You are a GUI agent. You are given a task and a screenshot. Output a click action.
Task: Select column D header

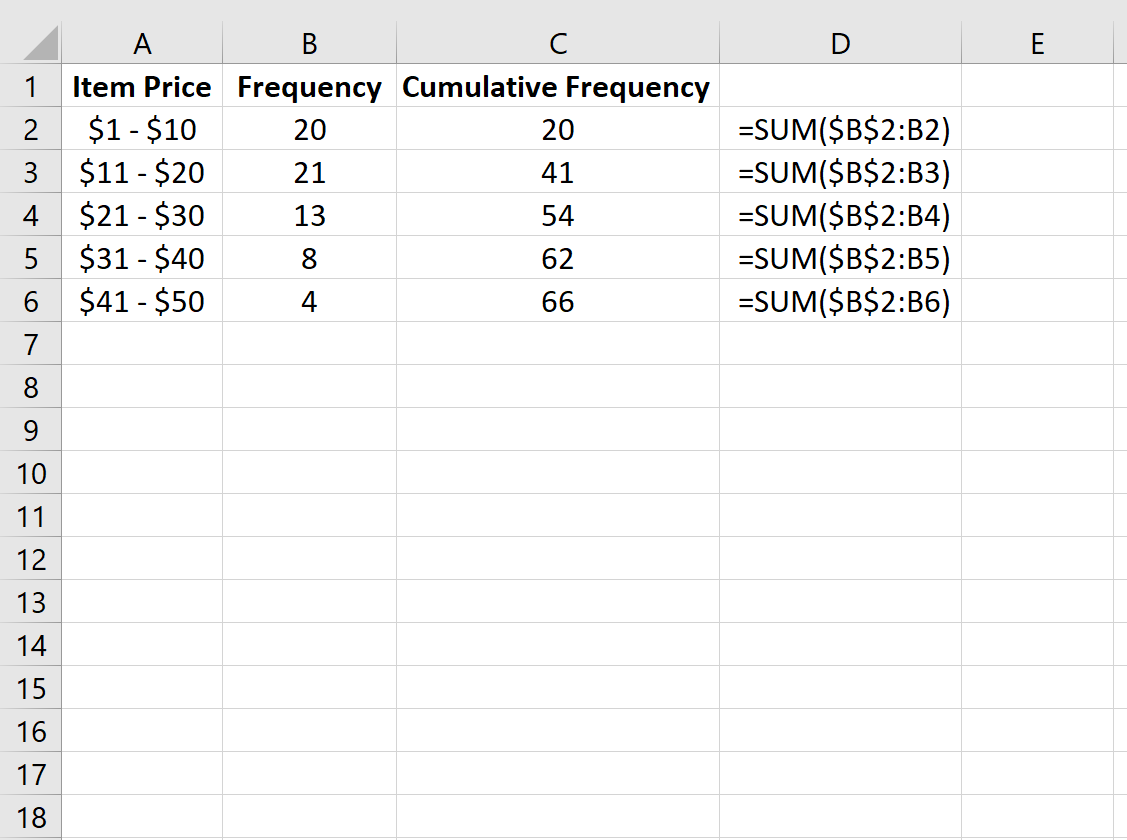click(x=840, y=43)
